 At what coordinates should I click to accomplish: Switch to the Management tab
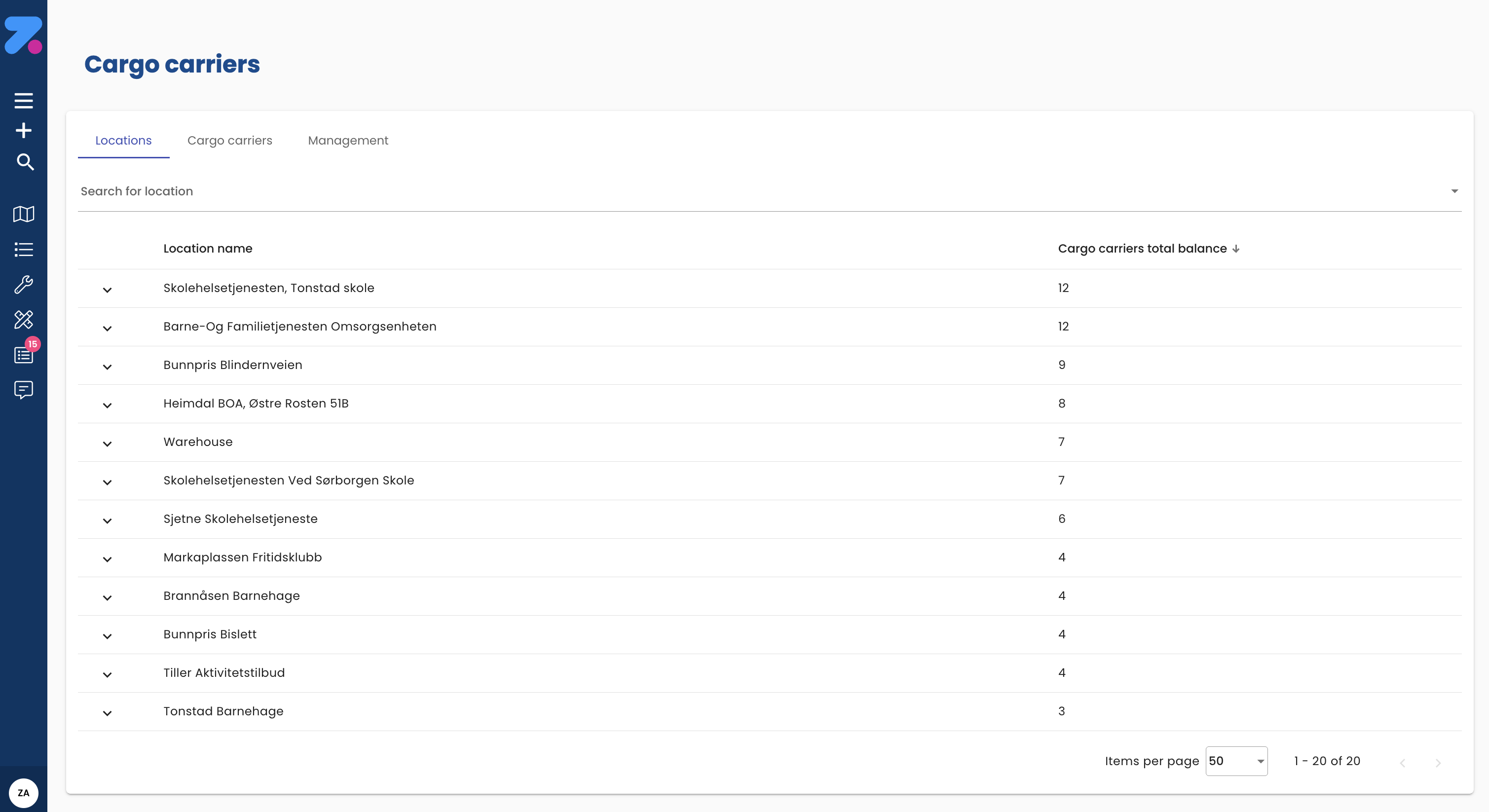tap(348, 141)
